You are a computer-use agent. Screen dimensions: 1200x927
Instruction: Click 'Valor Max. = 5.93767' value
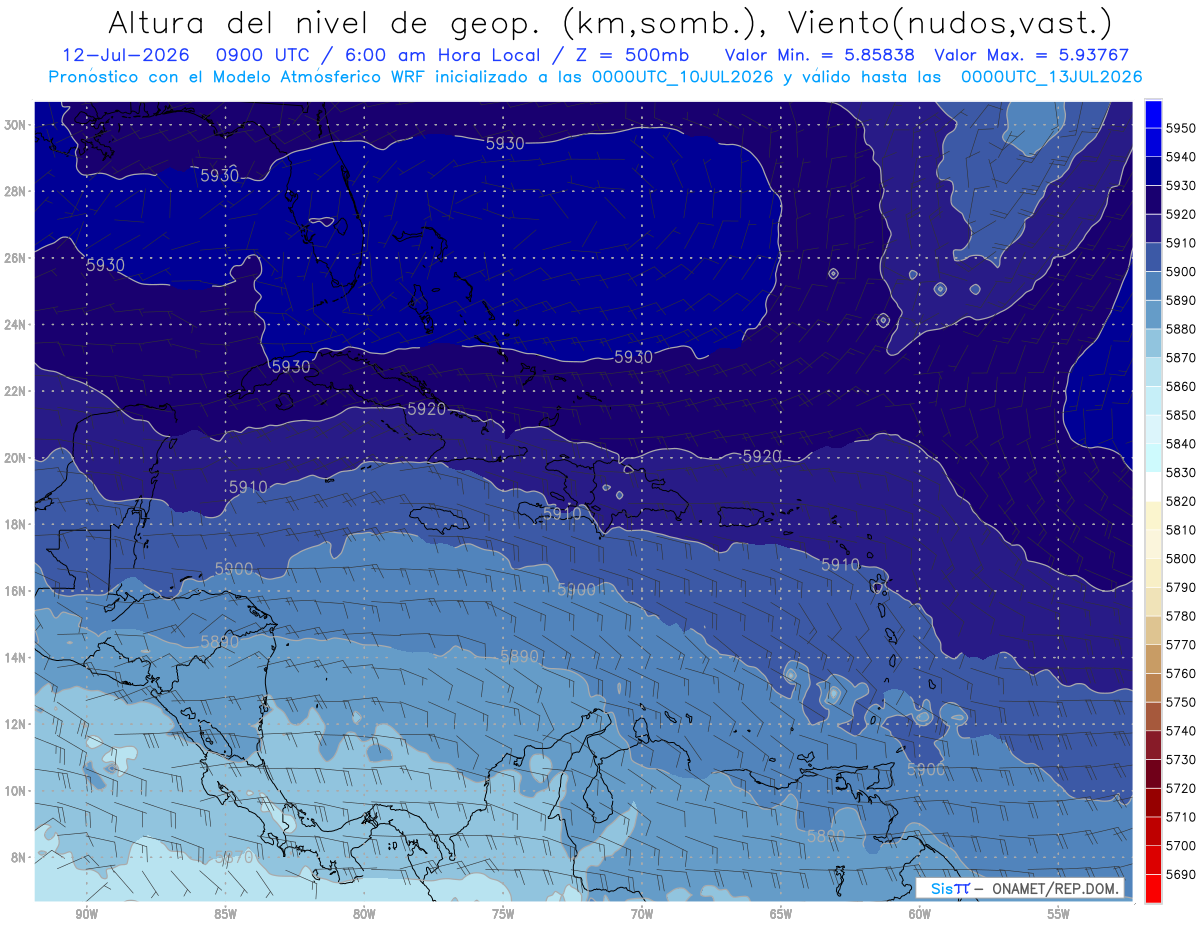coord(1031,55)
